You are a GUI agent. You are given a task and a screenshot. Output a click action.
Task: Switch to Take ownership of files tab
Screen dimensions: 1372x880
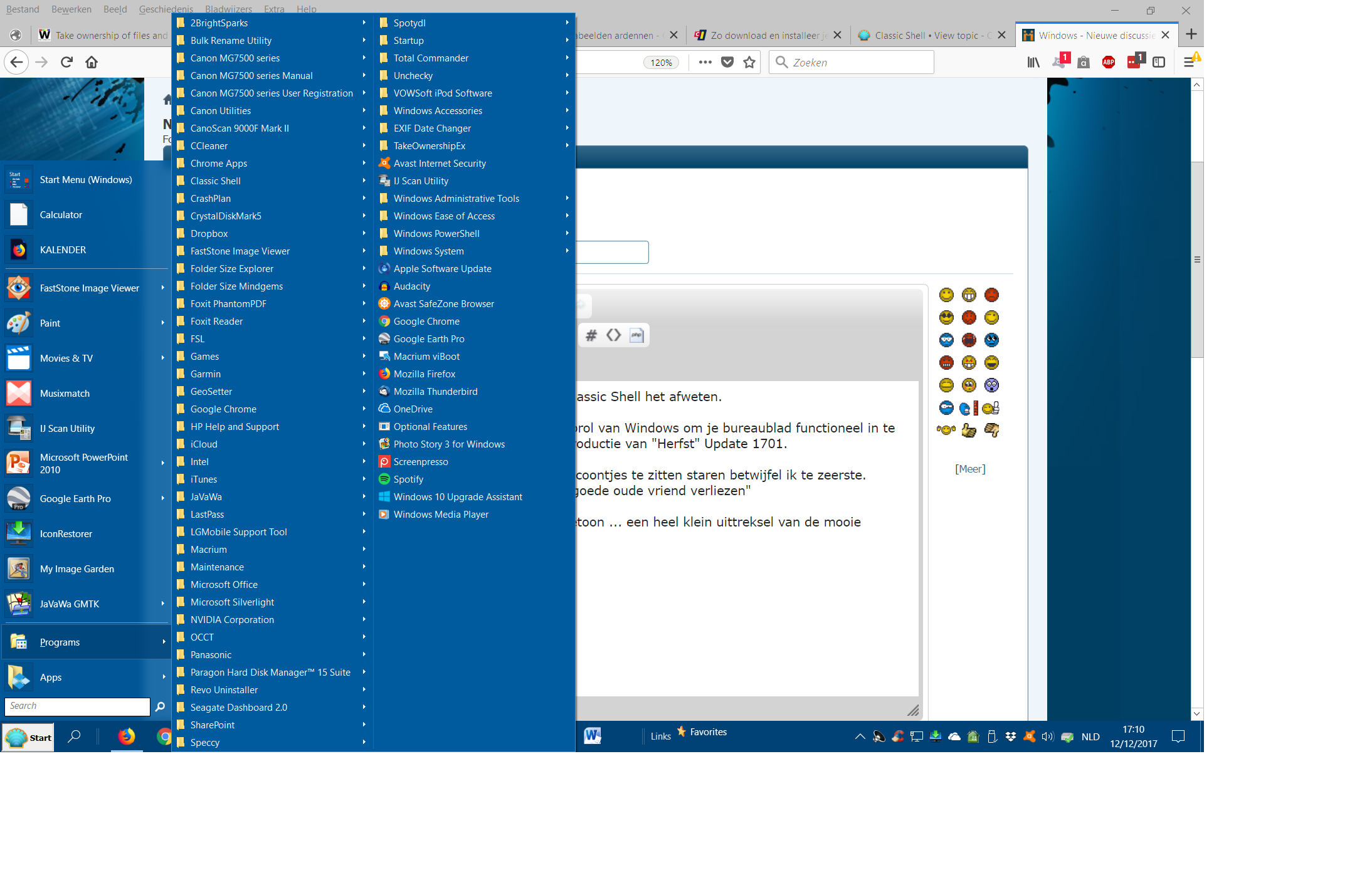click(x=102, y=35)
